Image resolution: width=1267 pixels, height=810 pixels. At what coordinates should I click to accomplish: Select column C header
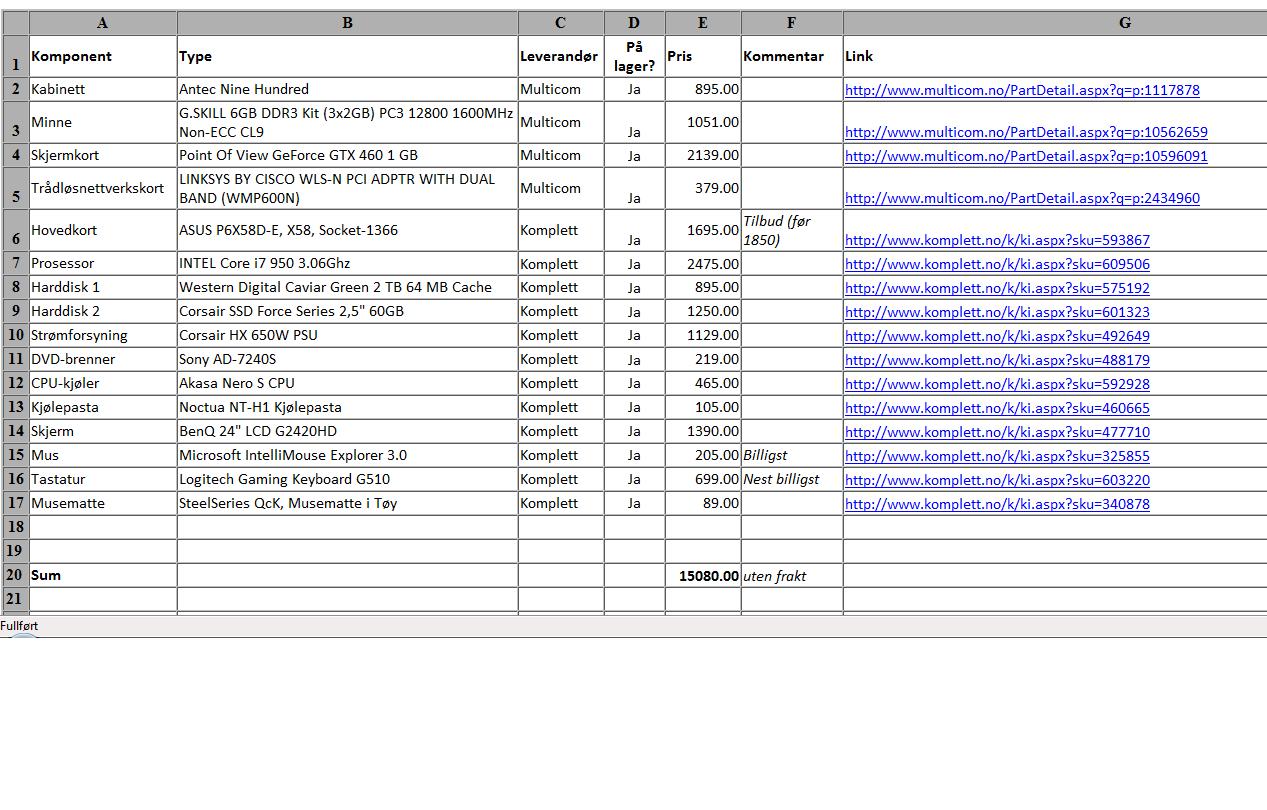[560, 23]
